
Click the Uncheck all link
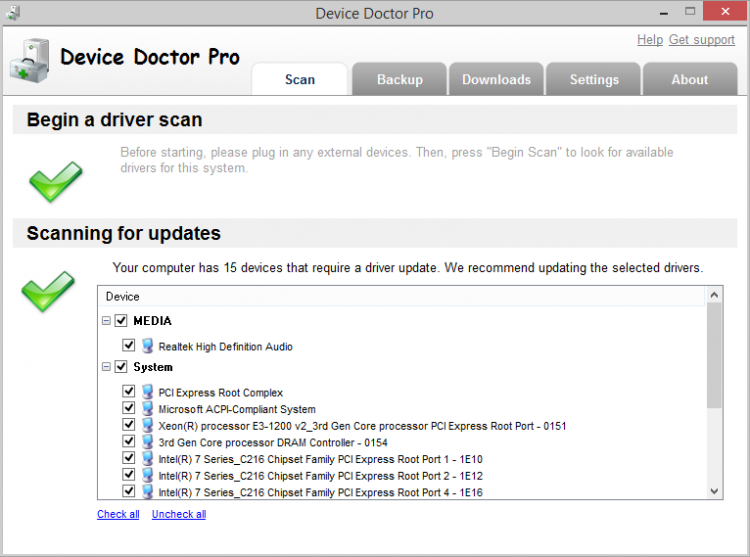pyautogui.click(x=179, y=514)
